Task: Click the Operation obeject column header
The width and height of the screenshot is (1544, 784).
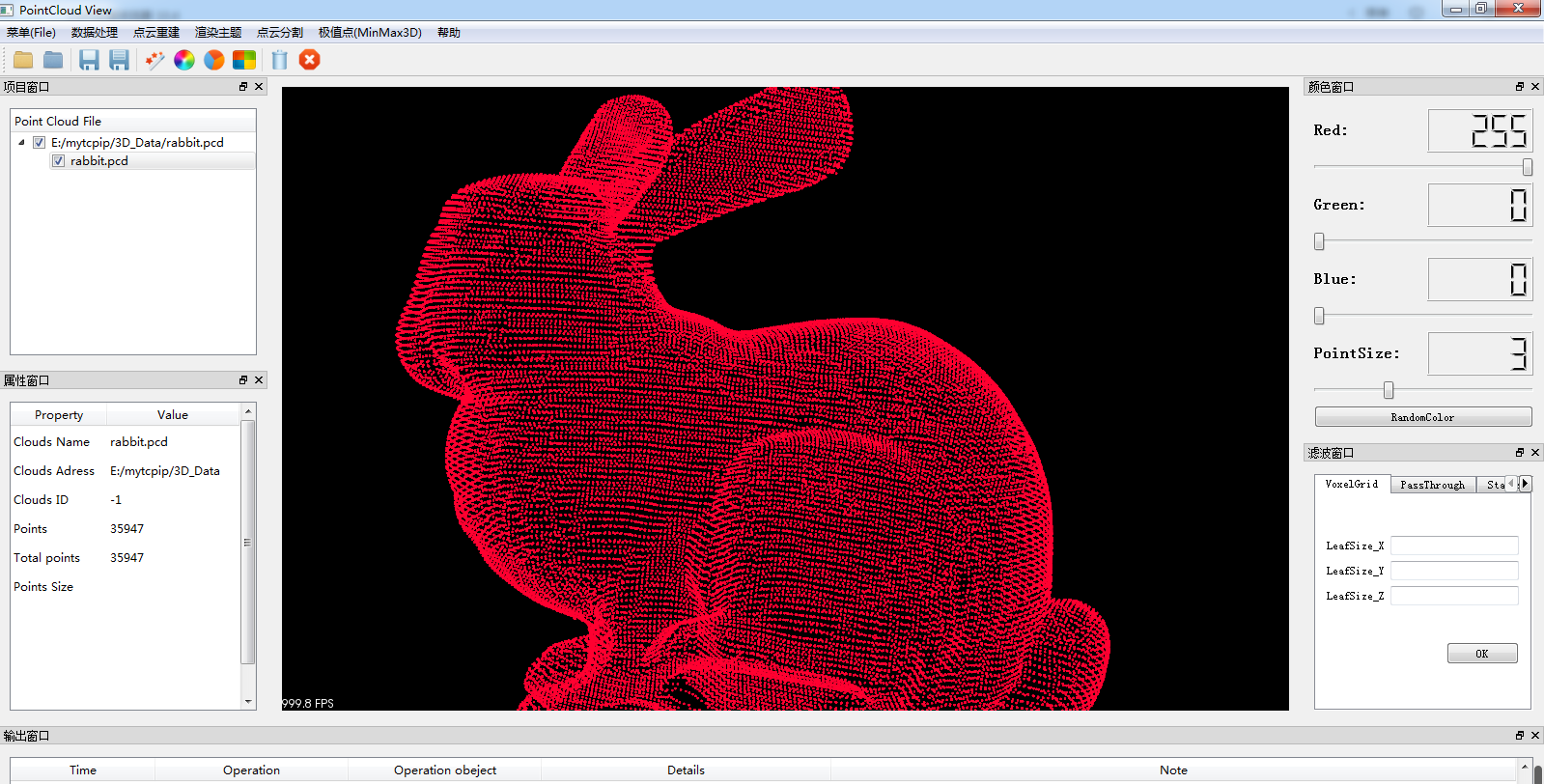Action: pyautogui.click(x=445, y=770)
